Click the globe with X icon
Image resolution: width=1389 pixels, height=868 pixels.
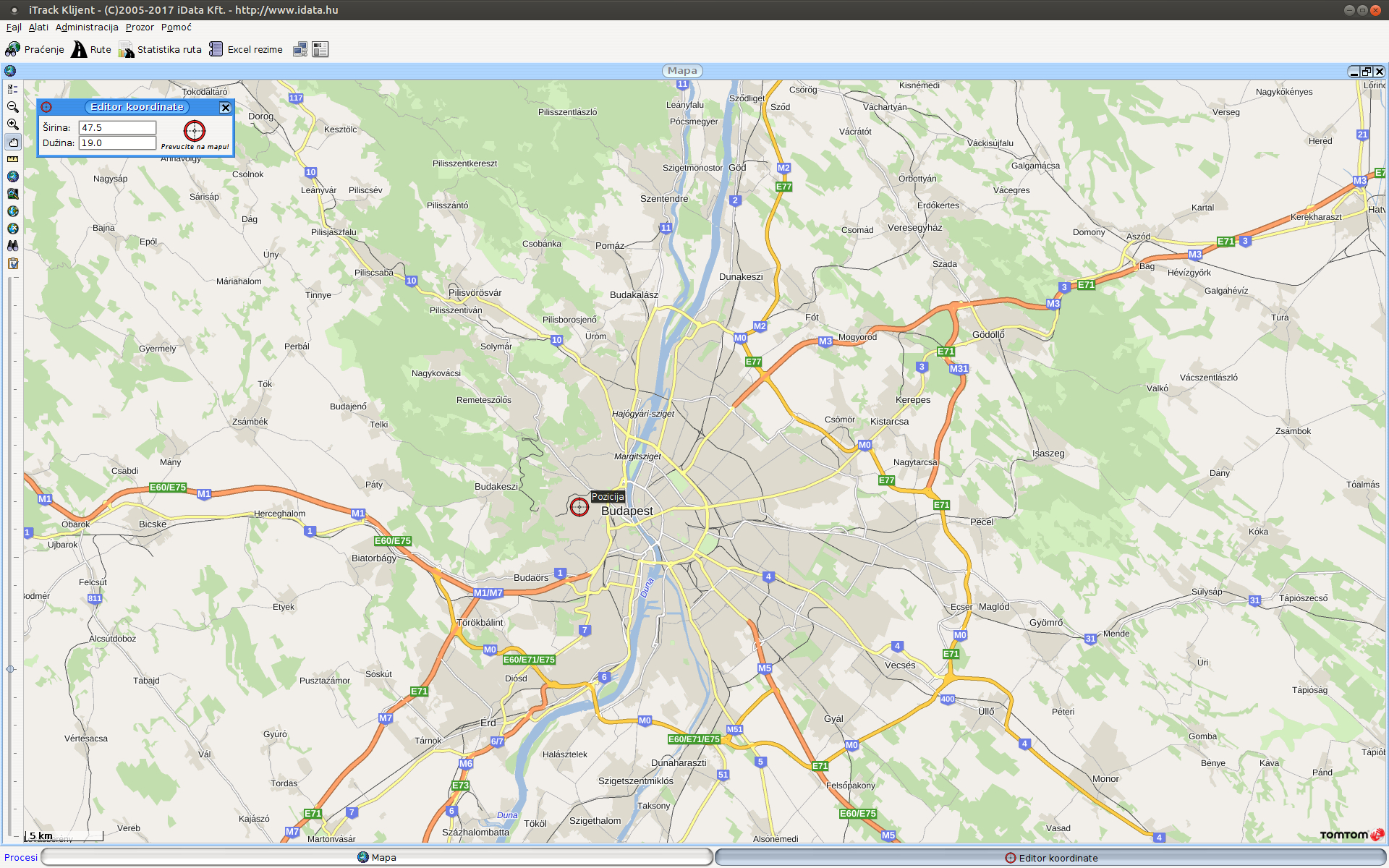[x=12, y=229]
